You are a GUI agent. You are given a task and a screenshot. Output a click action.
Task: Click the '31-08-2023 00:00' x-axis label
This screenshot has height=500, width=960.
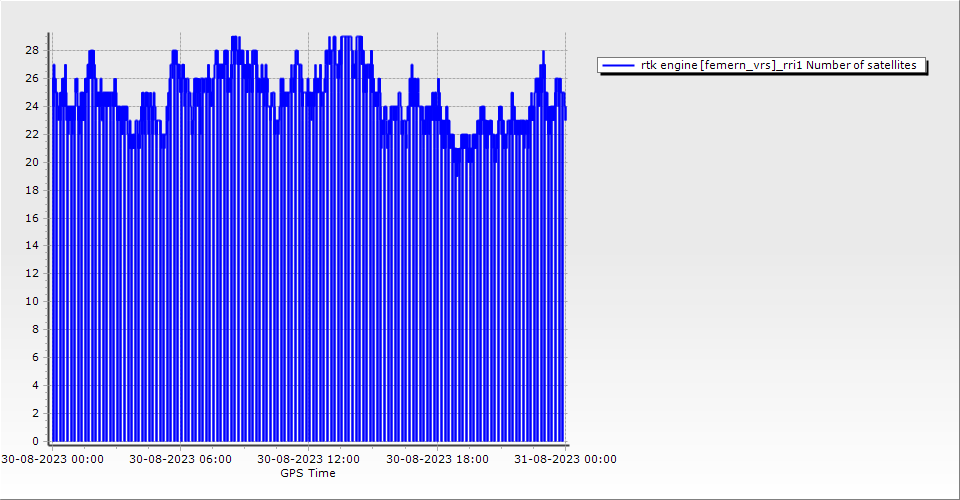565,459
